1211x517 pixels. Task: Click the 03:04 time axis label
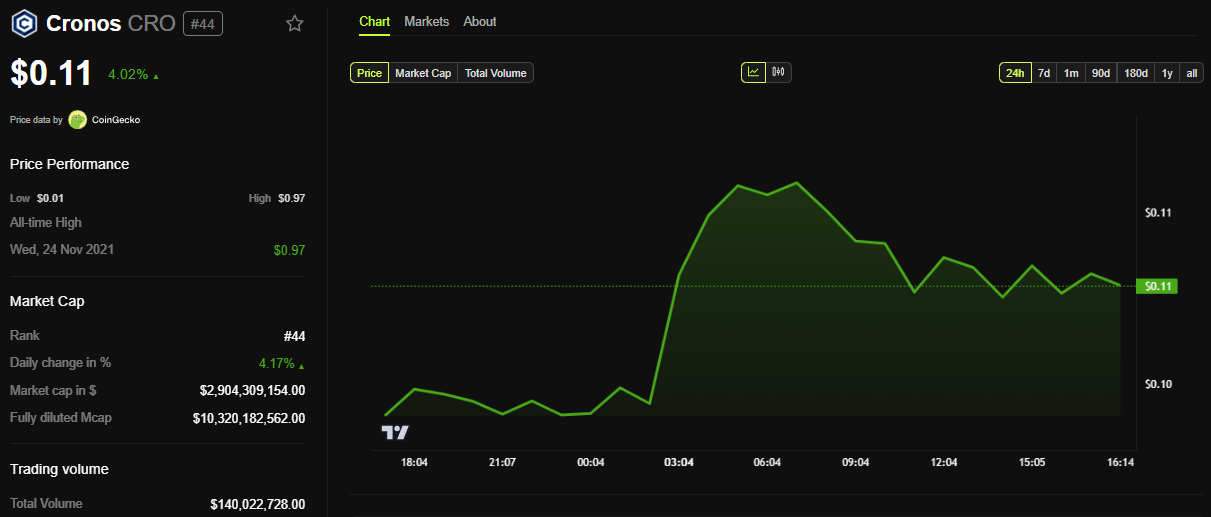(679, 462)
